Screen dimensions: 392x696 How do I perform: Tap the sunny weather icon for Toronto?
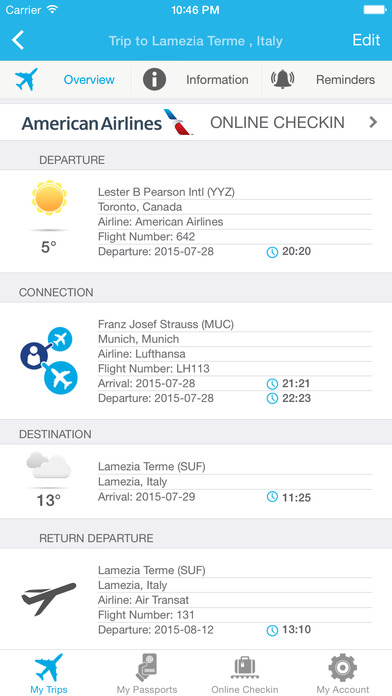pyautogui.click(x=49, y=198)
